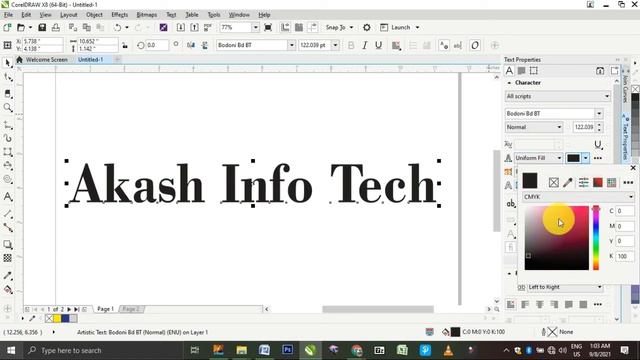Screen dimensions: 640x360
Task: Open the Table menu
Action: pyautogui.click(x=192, y=15)
